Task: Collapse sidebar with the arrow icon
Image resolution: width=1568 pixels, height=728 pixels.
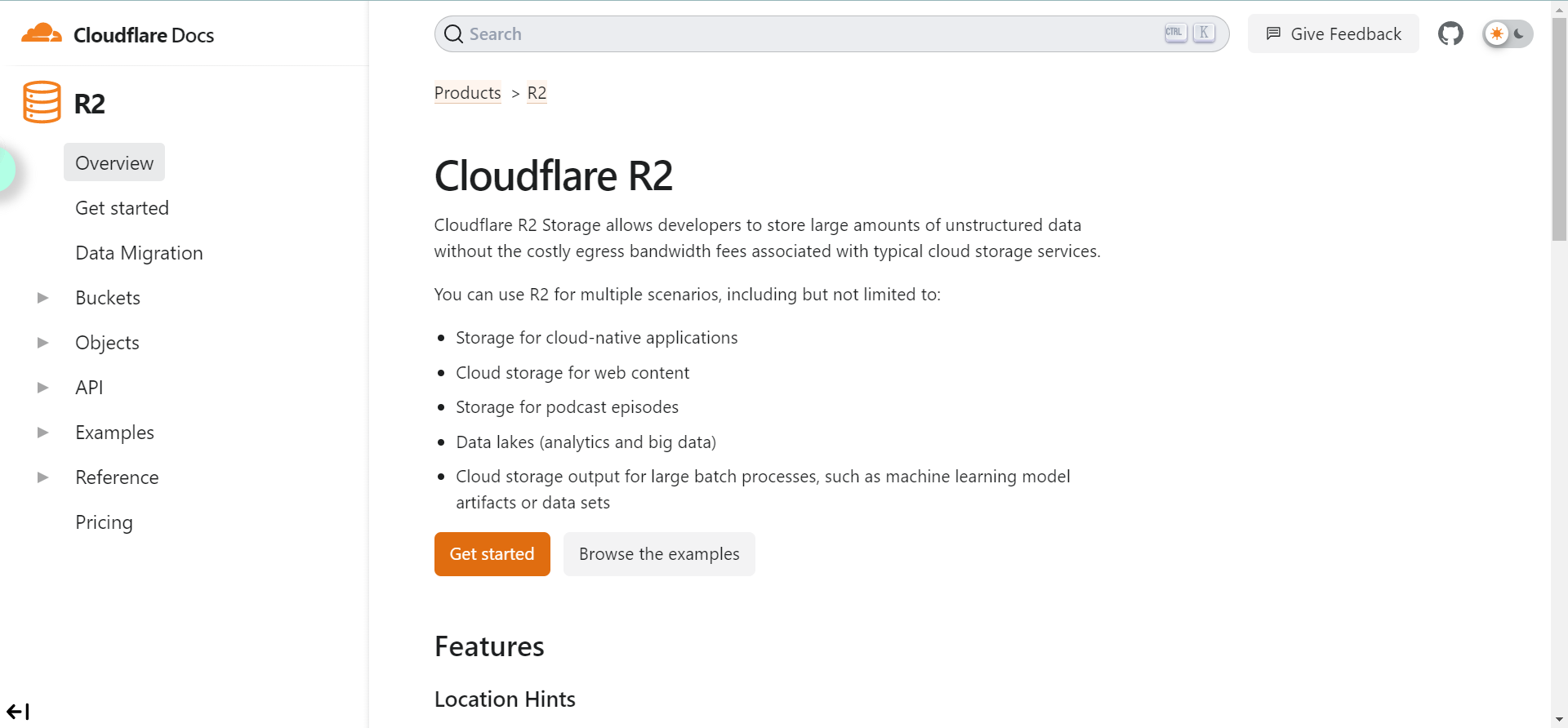Action: coord(18,712)
